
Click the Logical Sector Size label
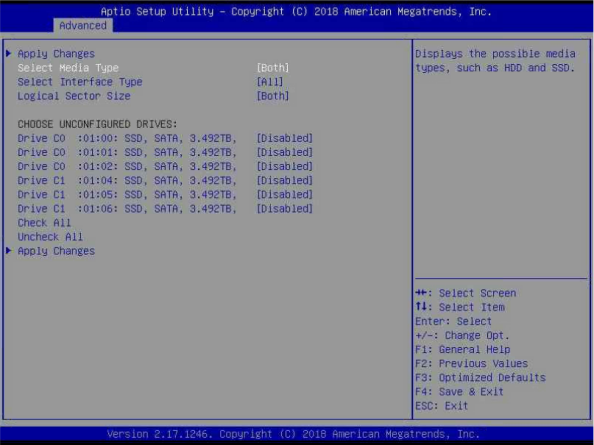click(x=74, y=96)
